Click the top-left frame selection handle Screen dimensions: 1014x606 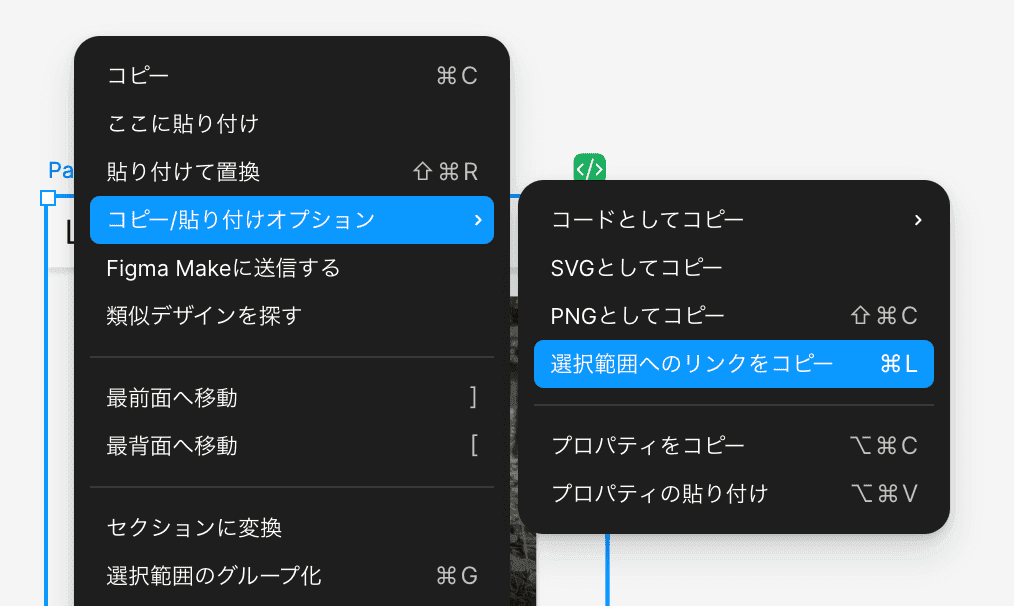47,198
